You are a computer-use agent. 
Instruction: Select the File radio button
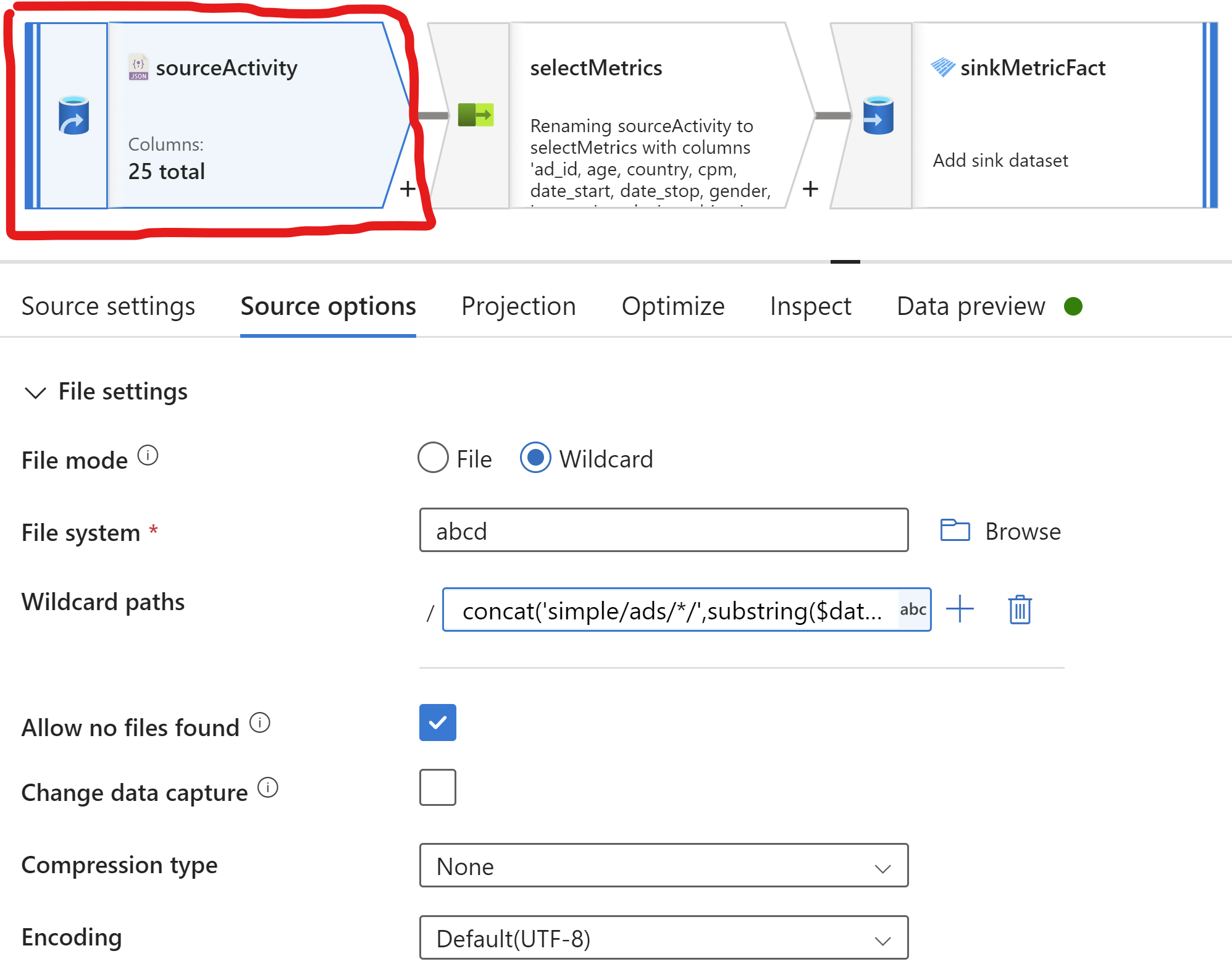[433, 458]
